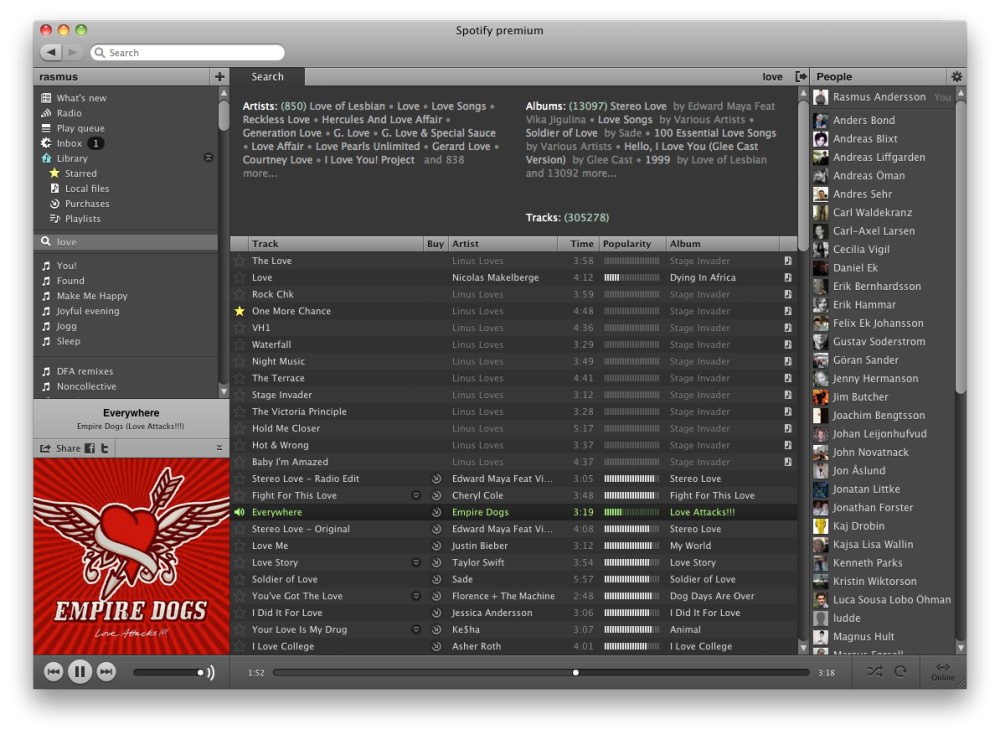The height and width of the screenshot is (735, 1000).
Task: Star the track Soldier of Love
Action: (239, 579)
